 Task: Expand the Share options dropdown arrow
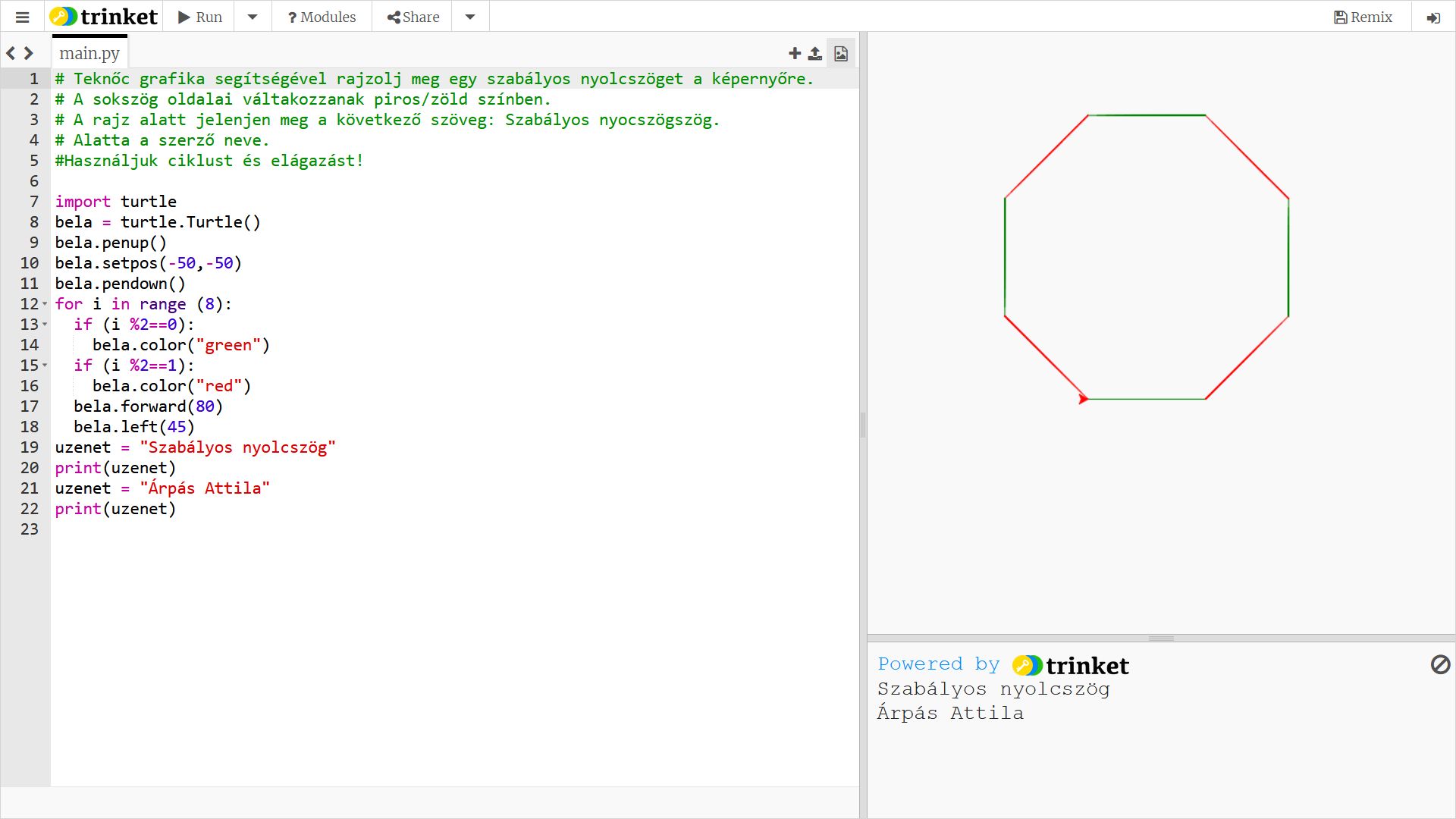click(470, 17)
